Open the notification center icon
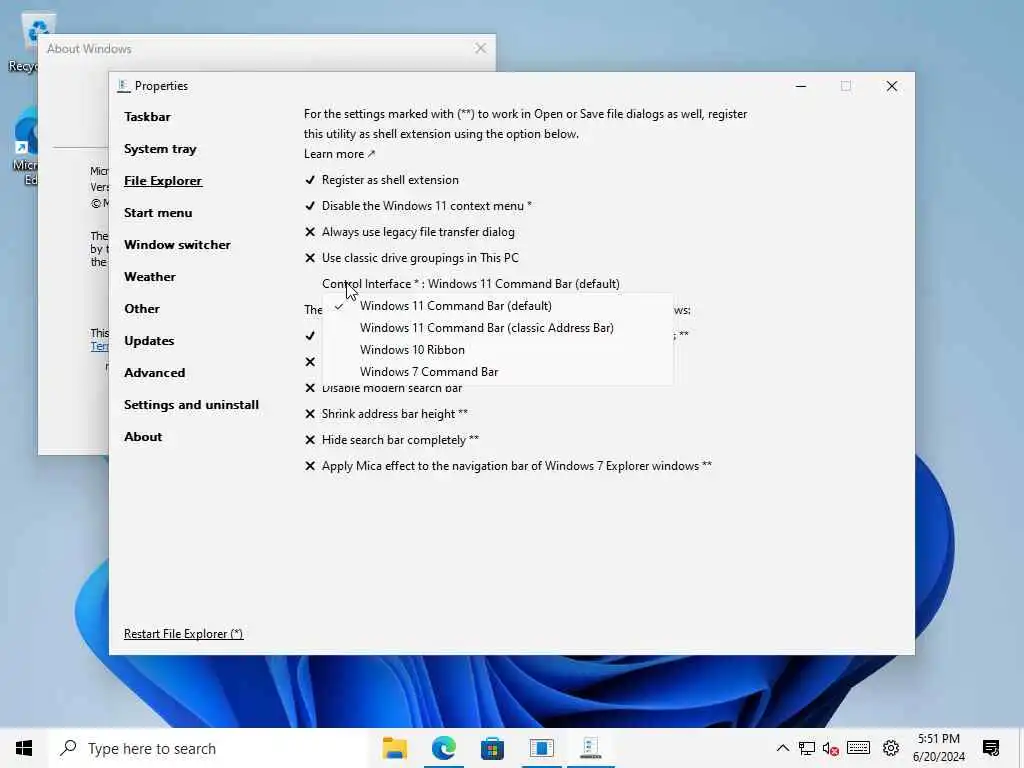Image resolution: width=1024 pixels, height=768 pixels. click(991, 748)
